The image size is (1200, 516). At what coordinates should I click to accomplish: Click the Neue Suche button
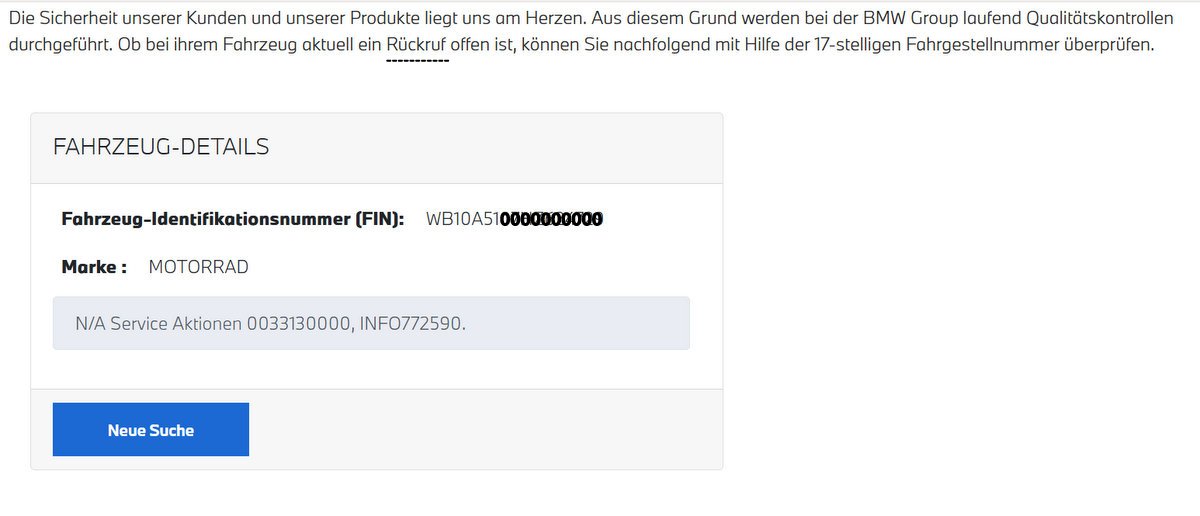pyautogui.click(x=150, y=430)
